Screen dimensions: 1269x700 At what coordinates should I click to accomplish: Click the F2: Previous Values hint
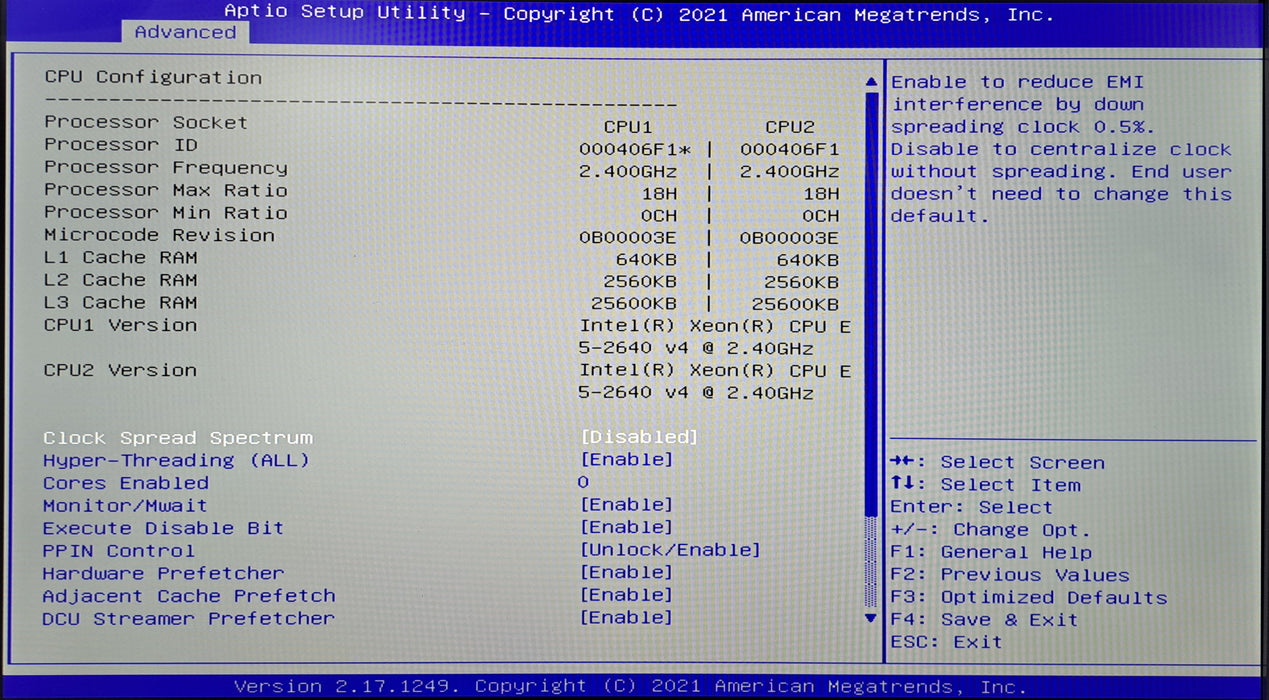pyautogui.click(x=1010, y=575)
